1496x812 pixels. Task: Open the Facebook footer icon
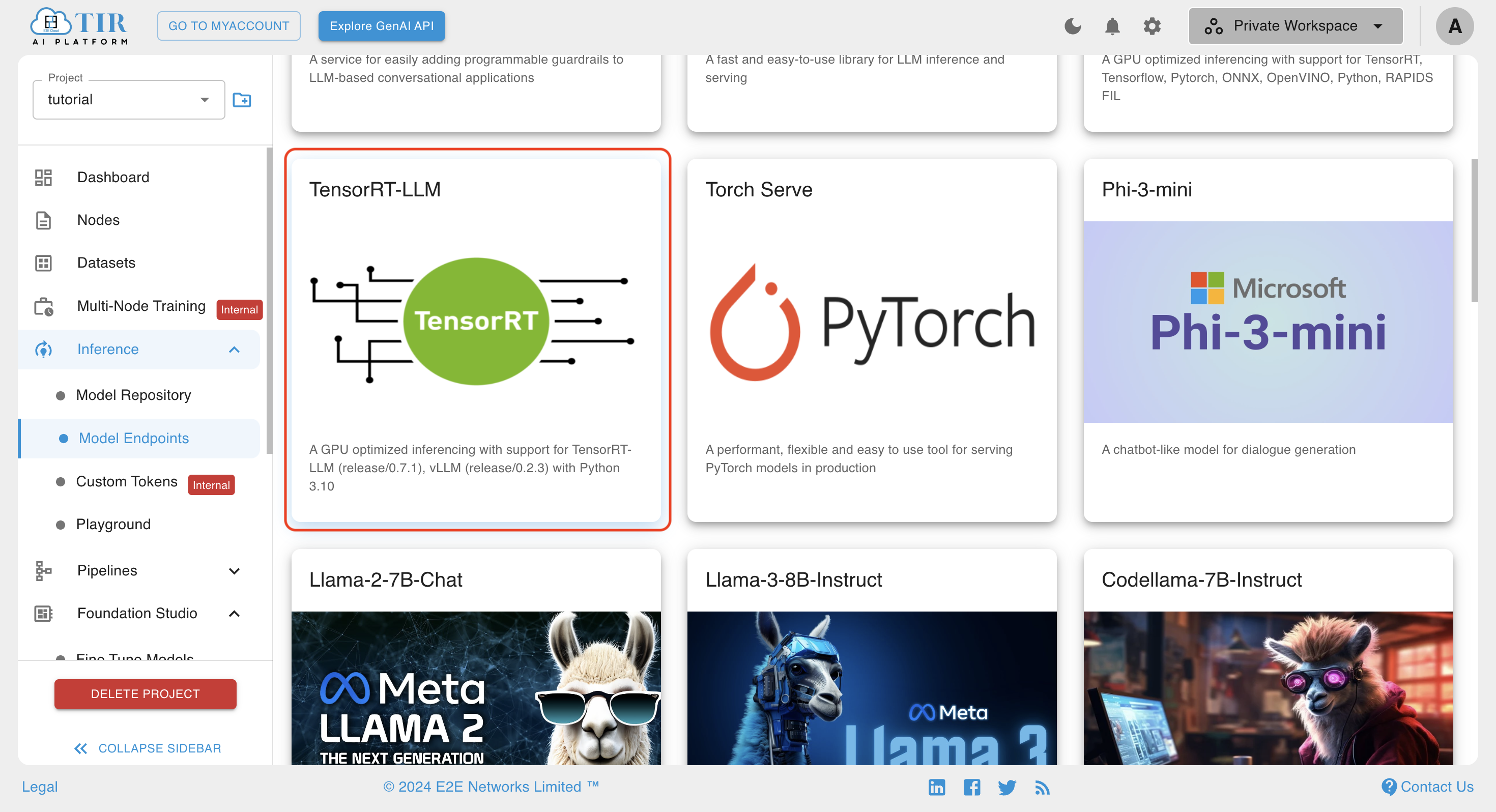point(971,787)
